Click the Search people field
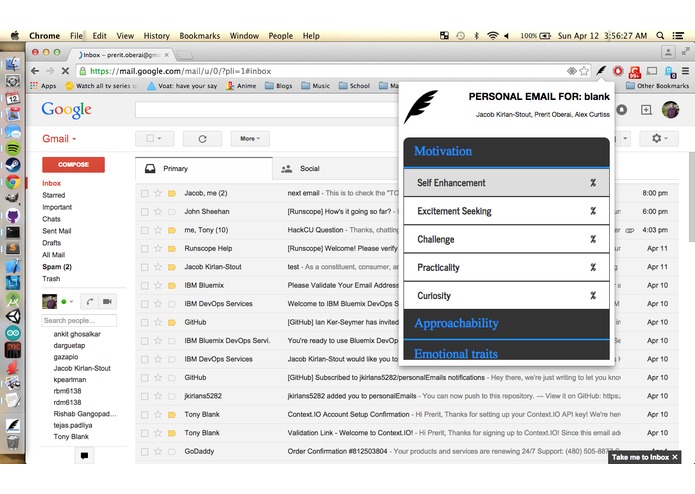Viewport: 695px width, 494px height. 79,320
